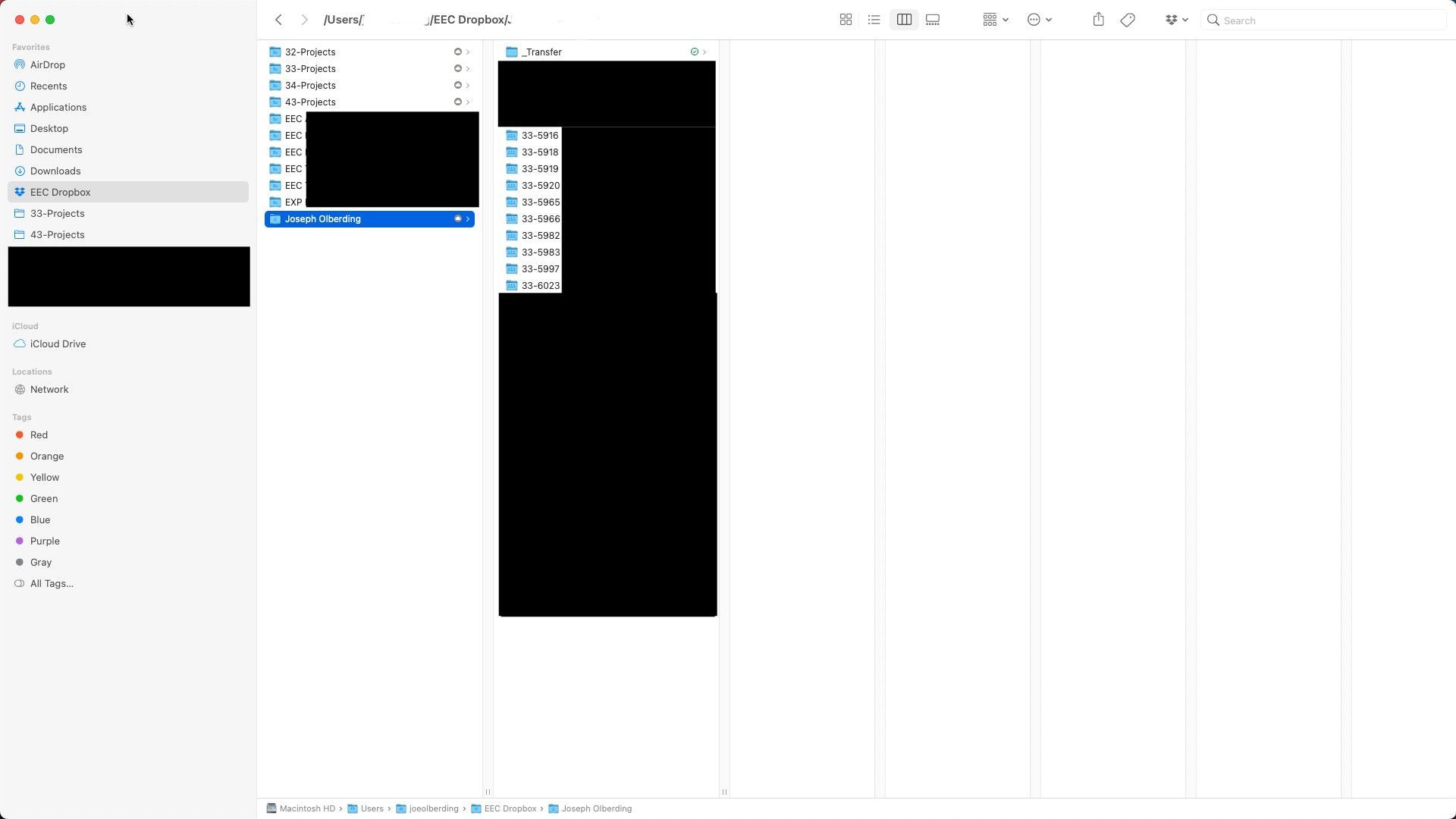Expand _Transfer with its chevron

(x=704, y=52)
